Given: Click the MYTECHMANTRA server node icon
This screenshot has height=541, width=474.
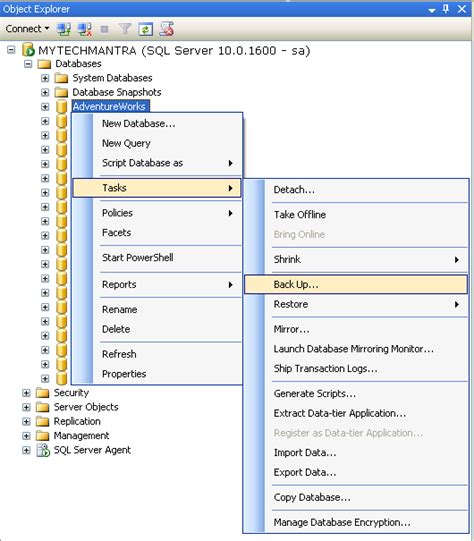Looking at the screenshot, I should point(28,50).
